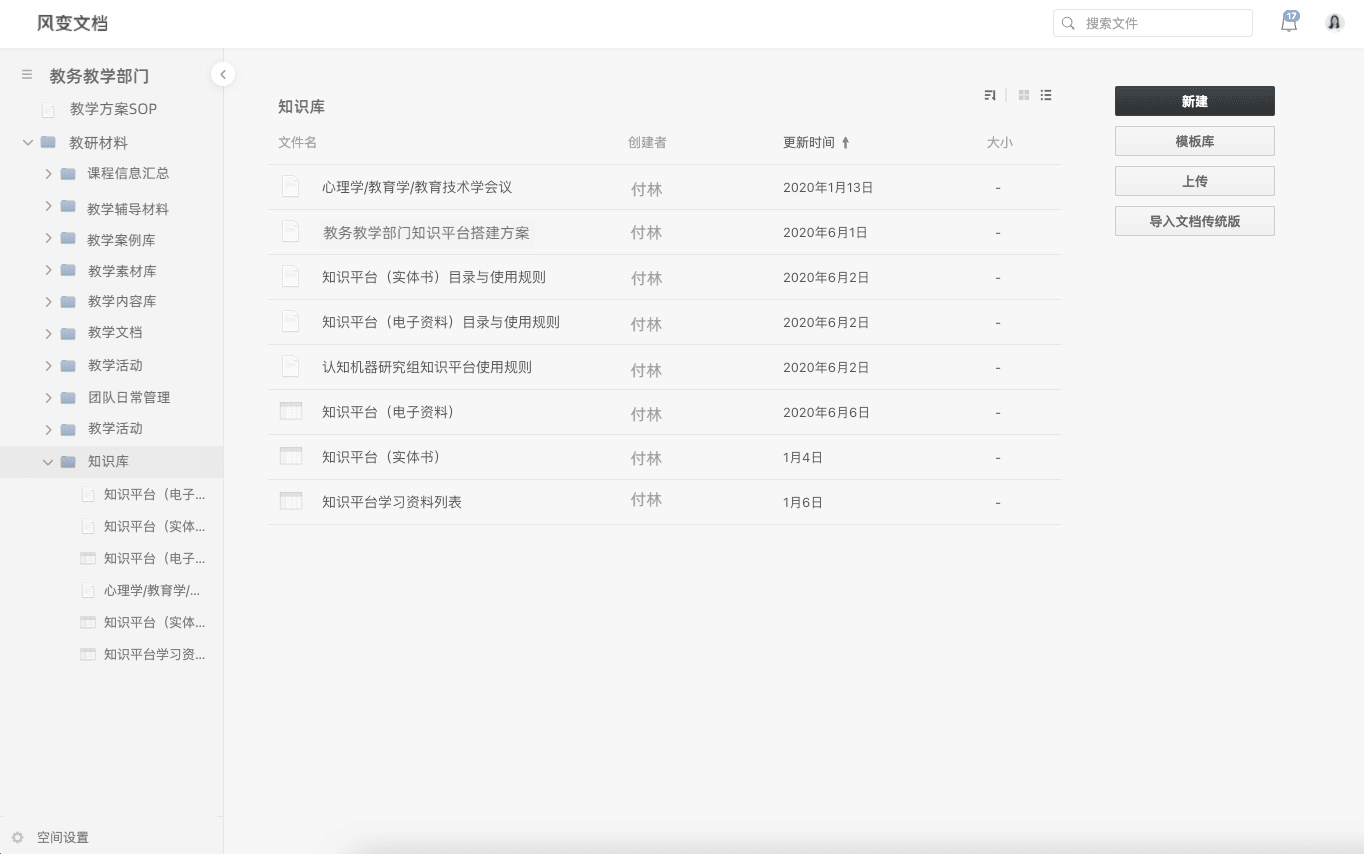This screenshot has height=854, width=1364.
Task: Click the 新建 button
Action: tap(1194, 101)
